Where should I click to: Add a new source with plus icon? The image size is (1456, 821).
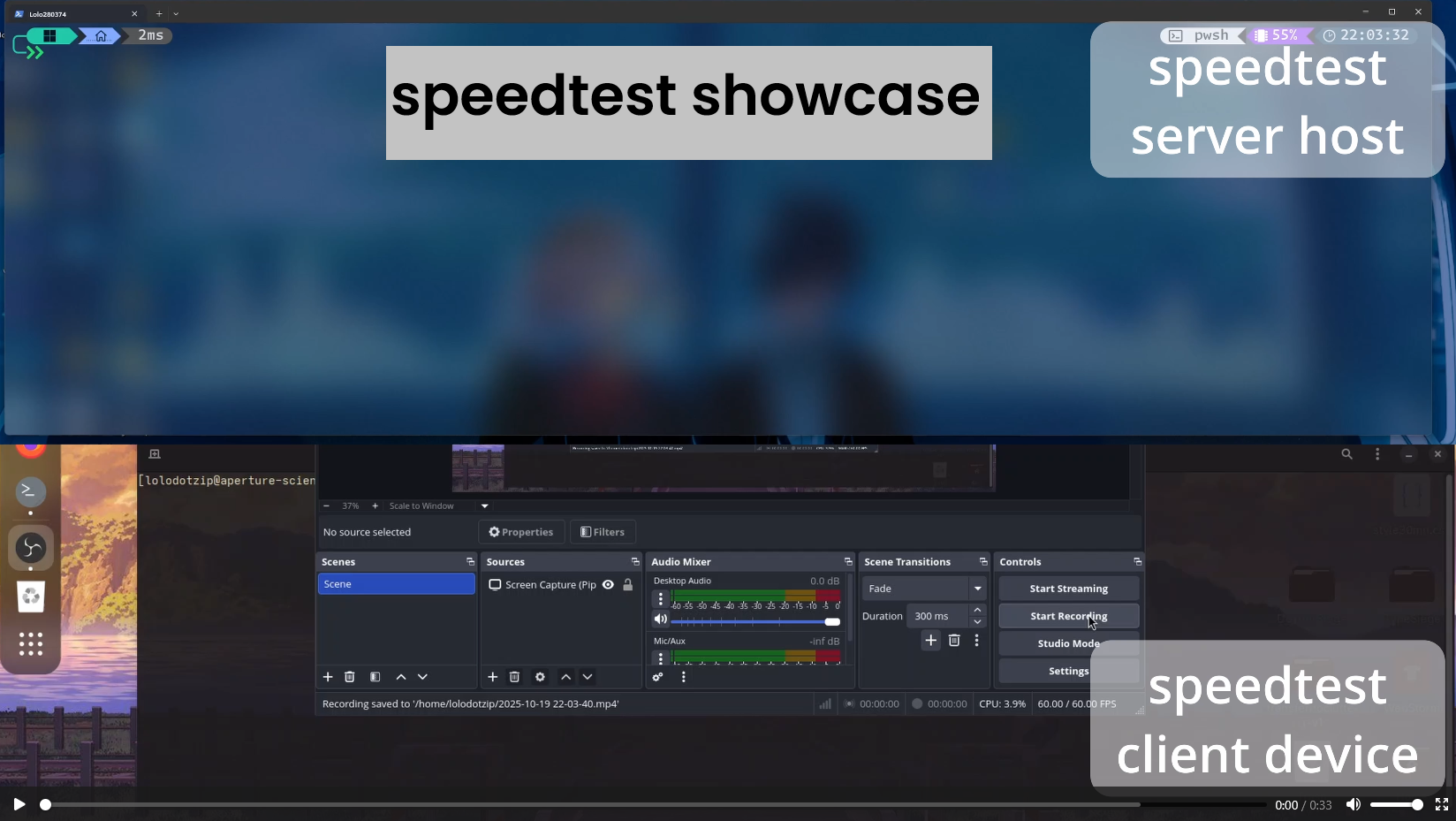493,677
